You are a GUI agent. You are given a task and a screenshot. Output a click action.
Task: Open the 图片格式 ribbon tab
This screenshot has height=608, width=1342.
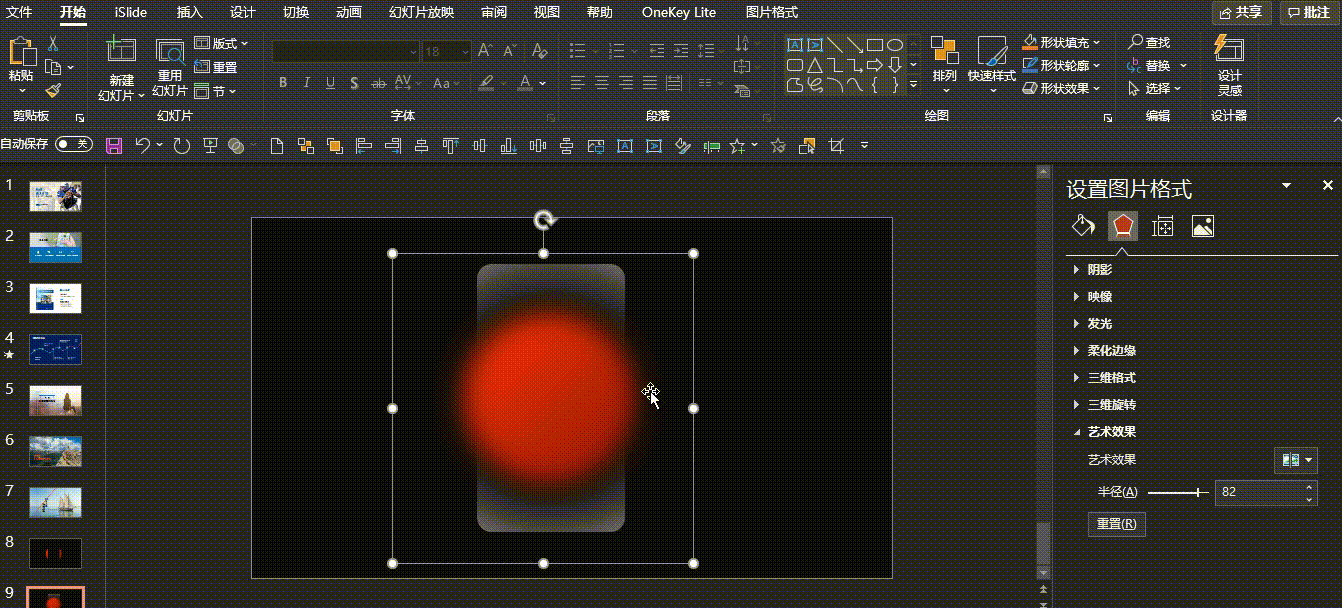tap(771, 12)
